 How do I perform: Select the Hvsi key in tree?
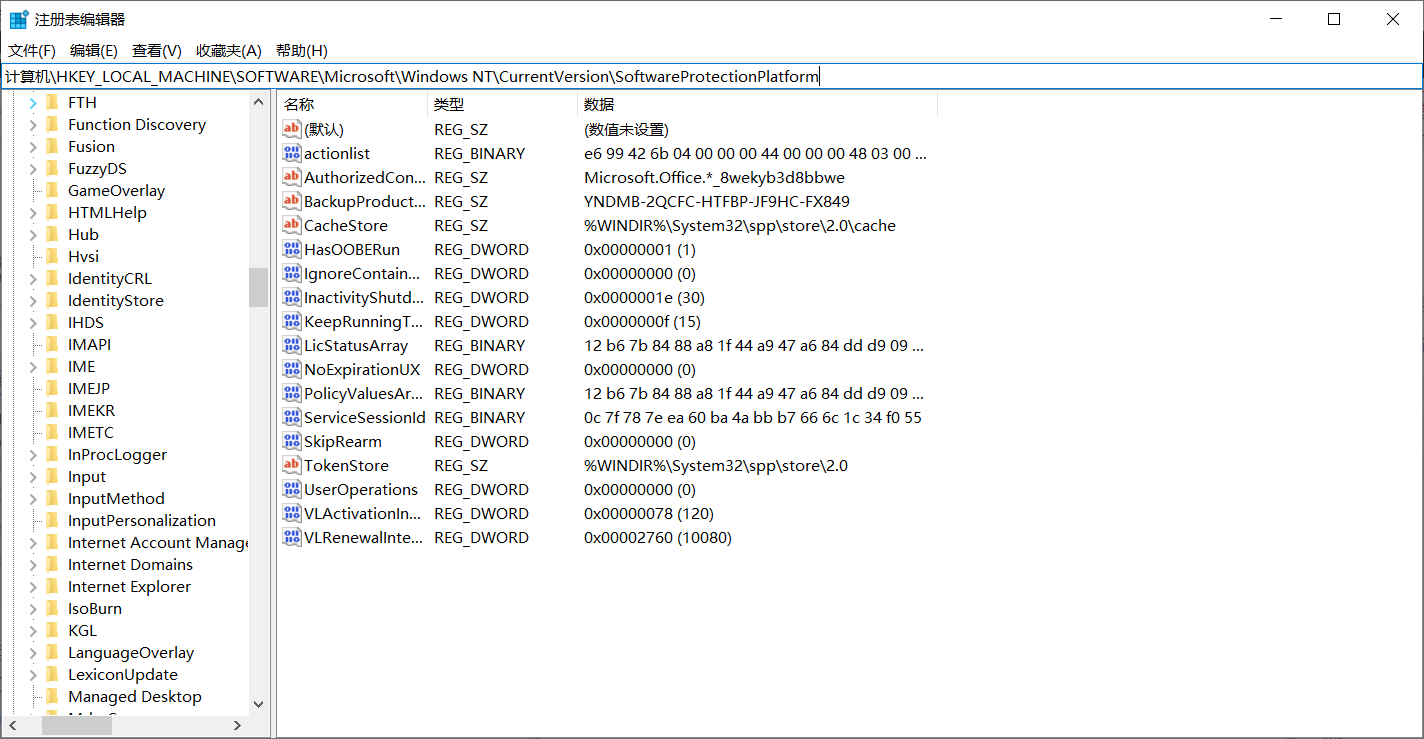coord(83,256)
